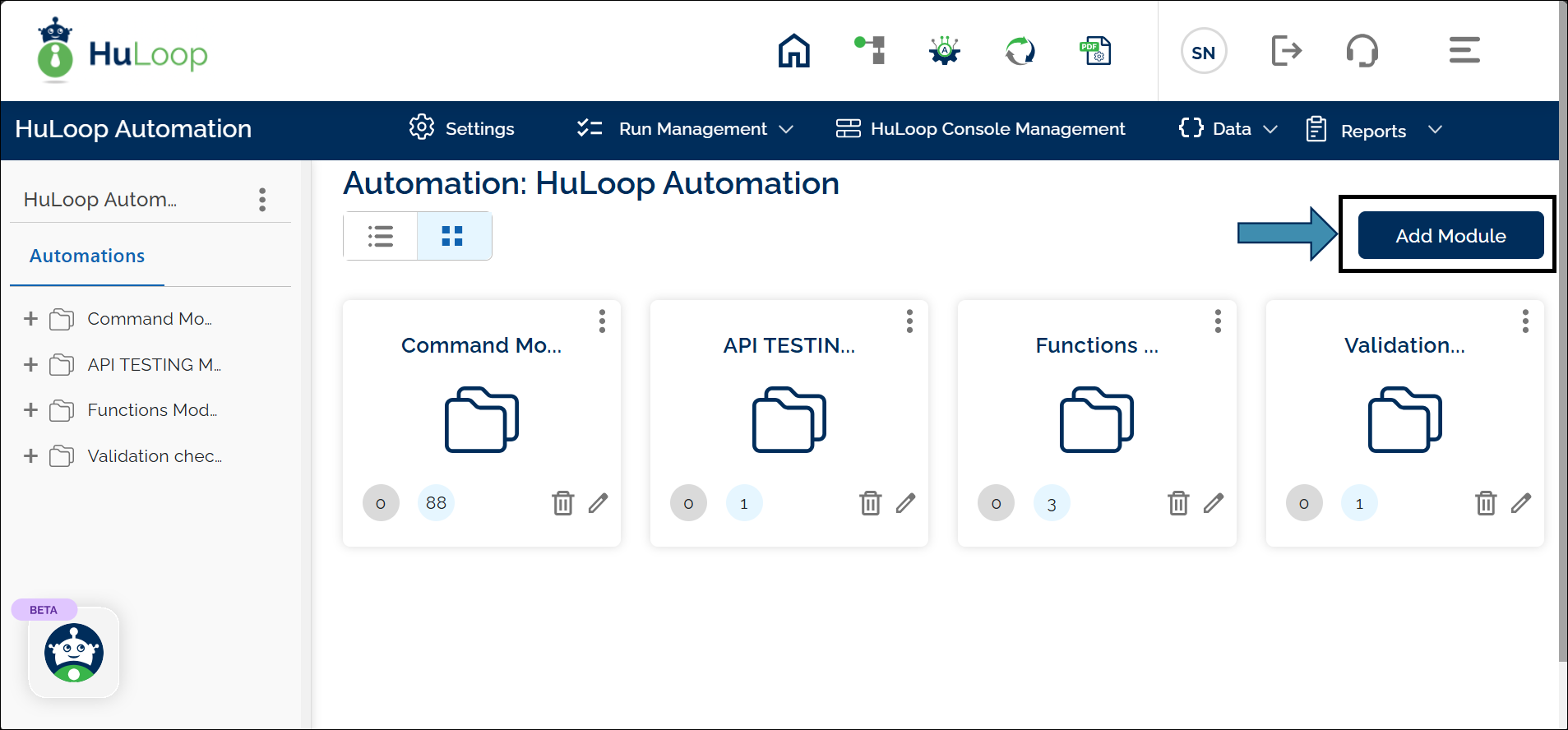Click the green refresh sync icon
The height and width of the screenshot is (730, 1568).
coord(1020,51)
